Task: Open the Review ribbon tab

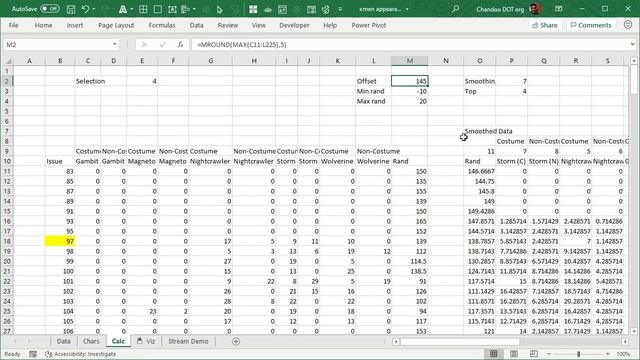Action: click(x=228, y=25)
